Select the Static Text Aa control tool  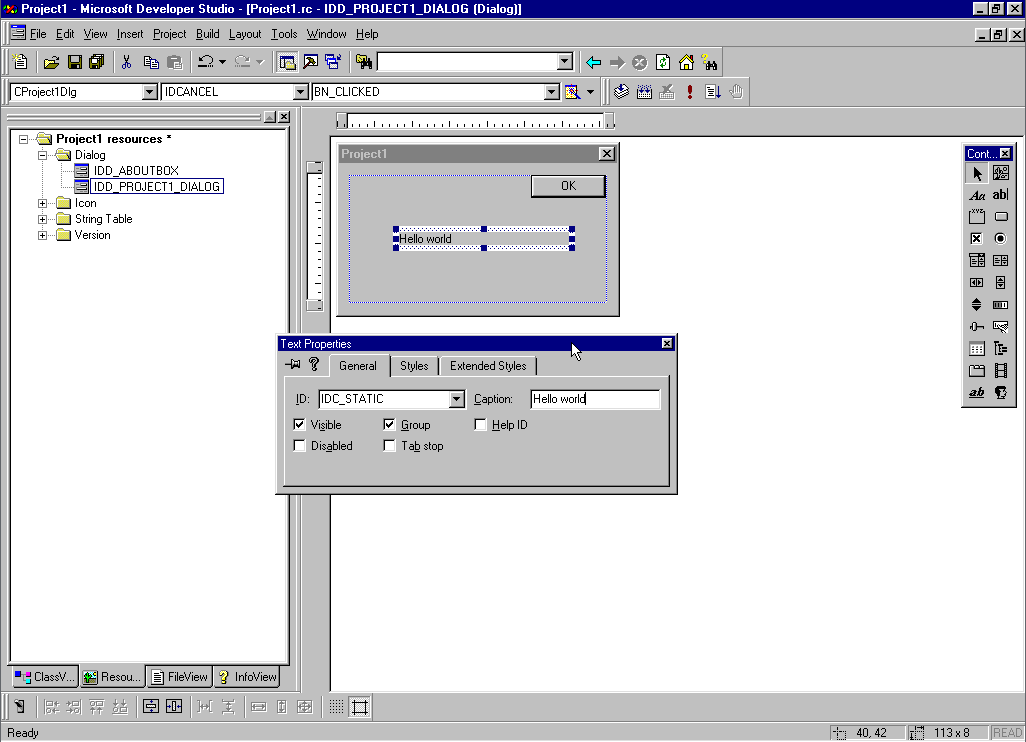(976, 195)
